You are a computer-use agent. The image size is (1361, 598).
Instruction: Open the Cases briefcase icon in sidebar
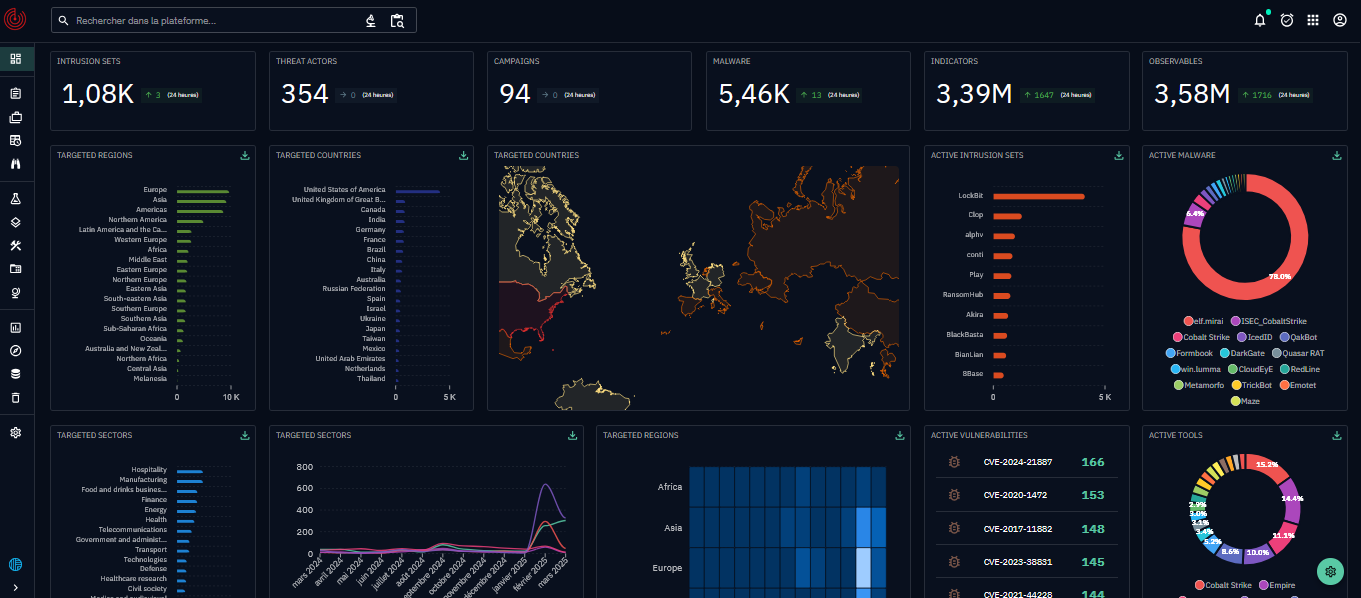point(16,117)
